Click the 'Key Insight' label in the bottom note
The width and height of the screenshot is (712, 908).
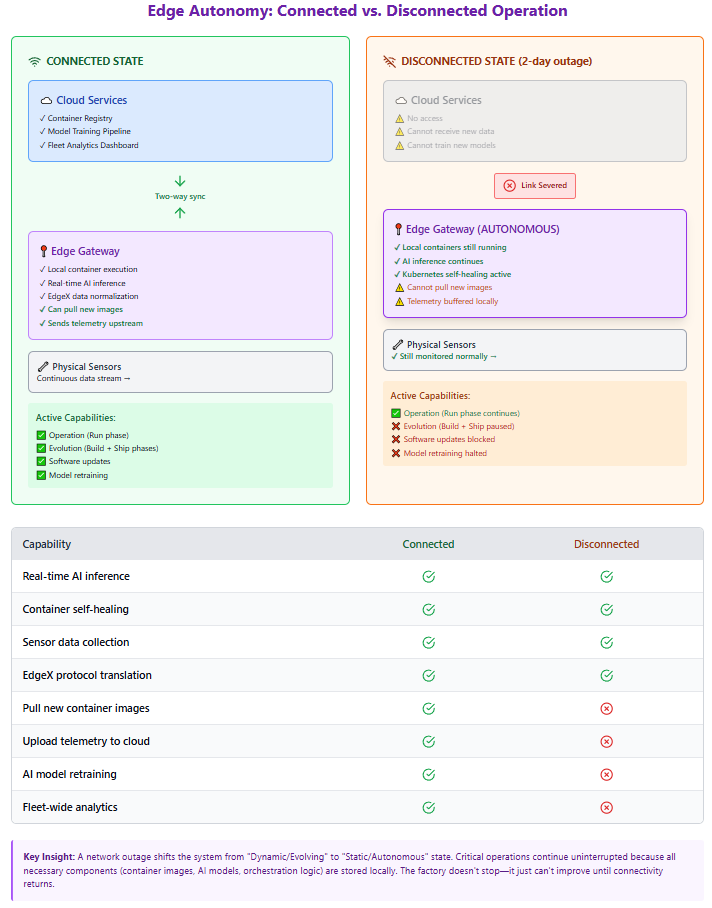50,857
